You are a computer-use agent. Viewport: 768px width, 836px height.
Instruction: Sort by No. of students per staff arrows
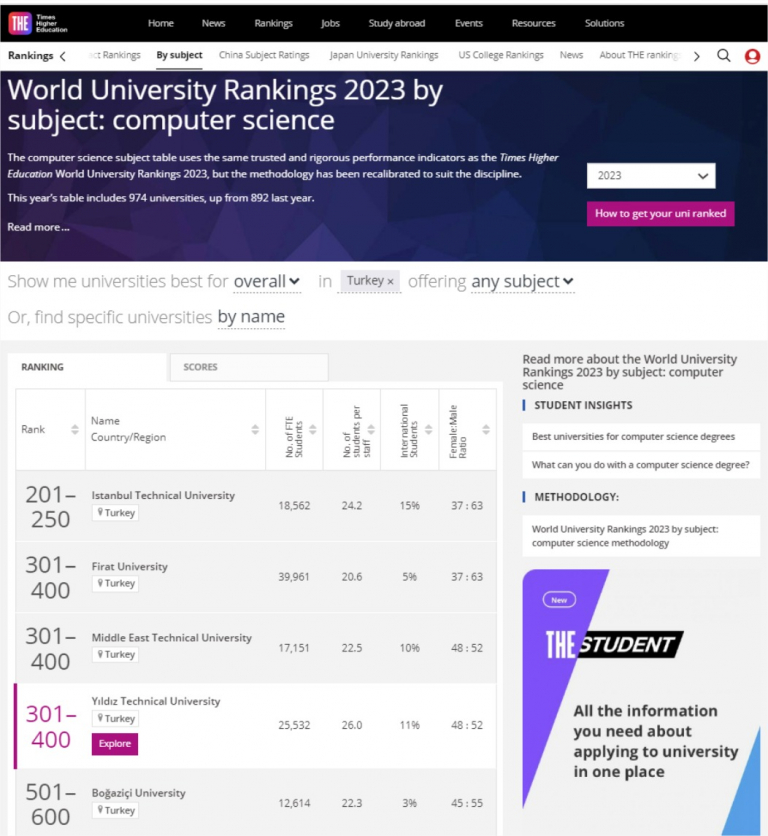(371, 429)
